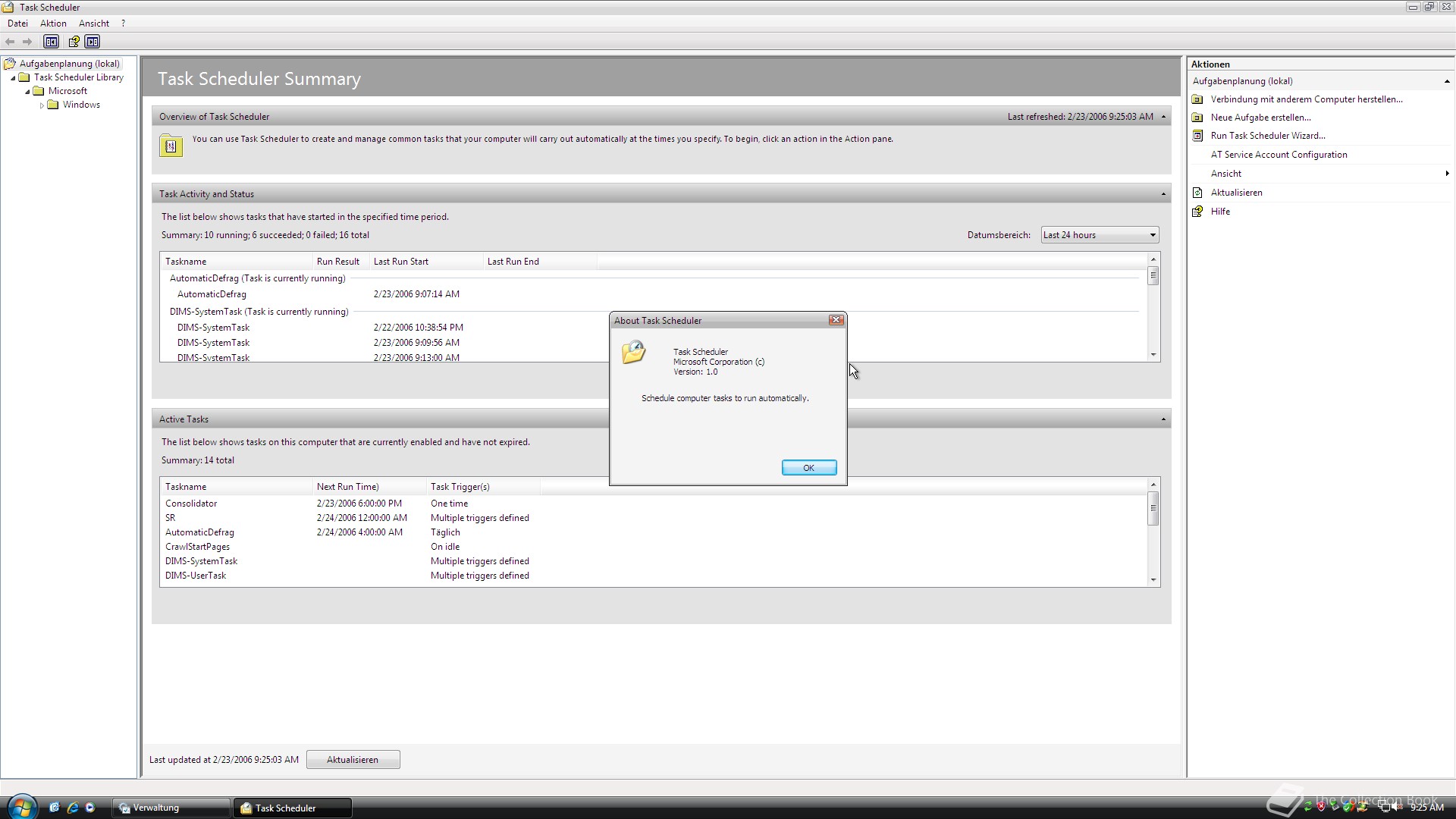This screenshot has width=1456, height=819.
Task: Close the About Task Scheduler dialog
Action: coord(836,320)
